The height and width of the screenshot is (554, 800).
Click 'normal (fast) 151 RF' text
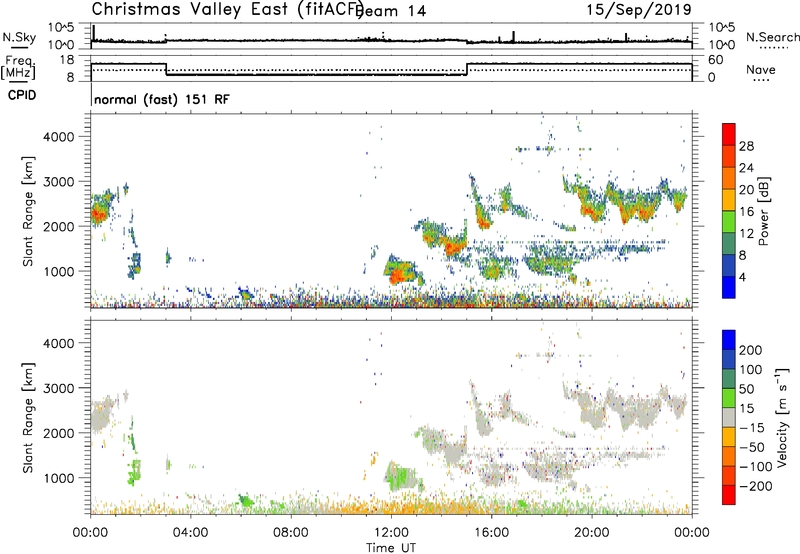coord(162,99)
